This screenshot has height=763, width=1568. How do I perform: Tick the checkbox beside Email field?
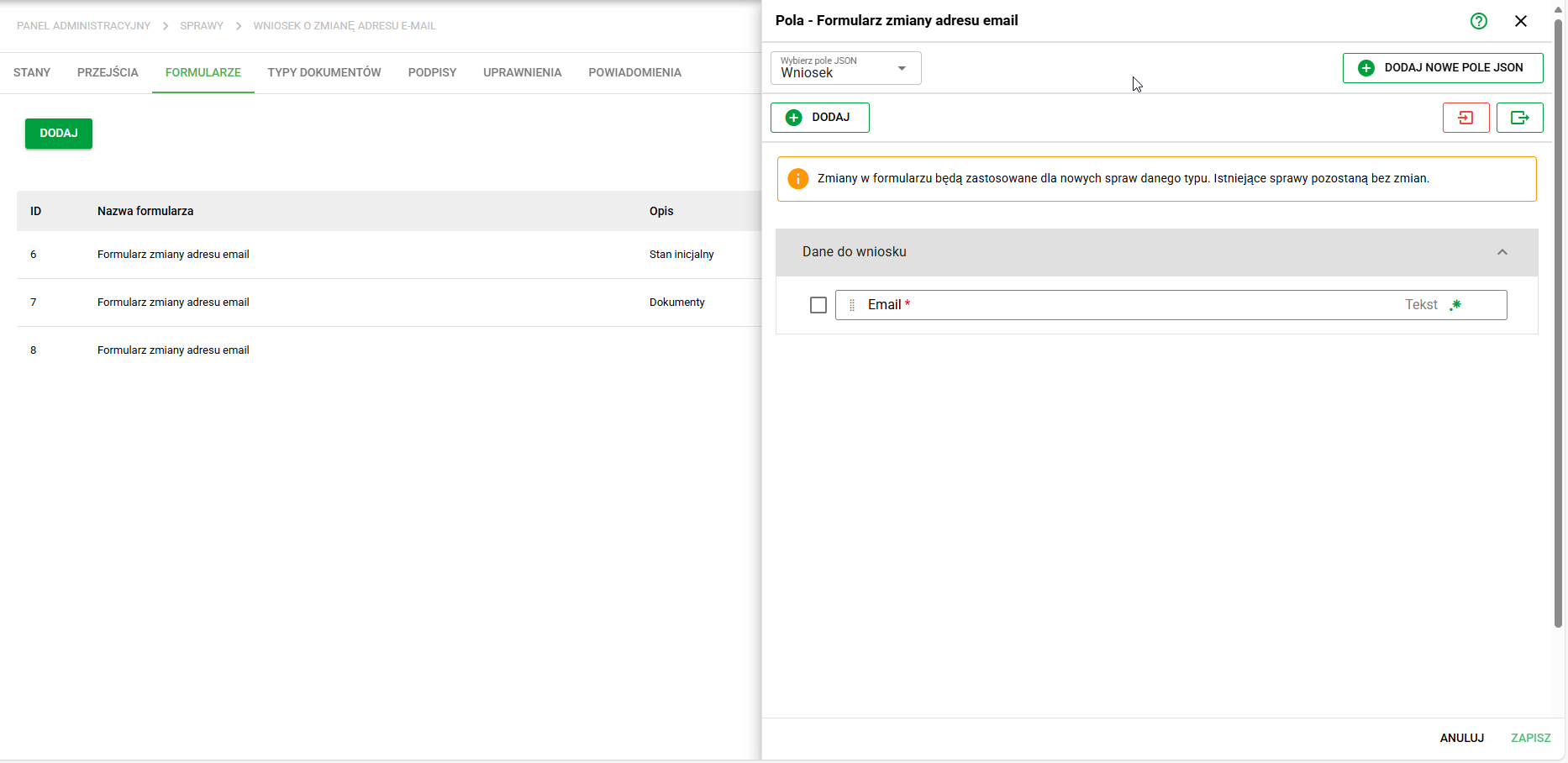(x=818, y=305)
